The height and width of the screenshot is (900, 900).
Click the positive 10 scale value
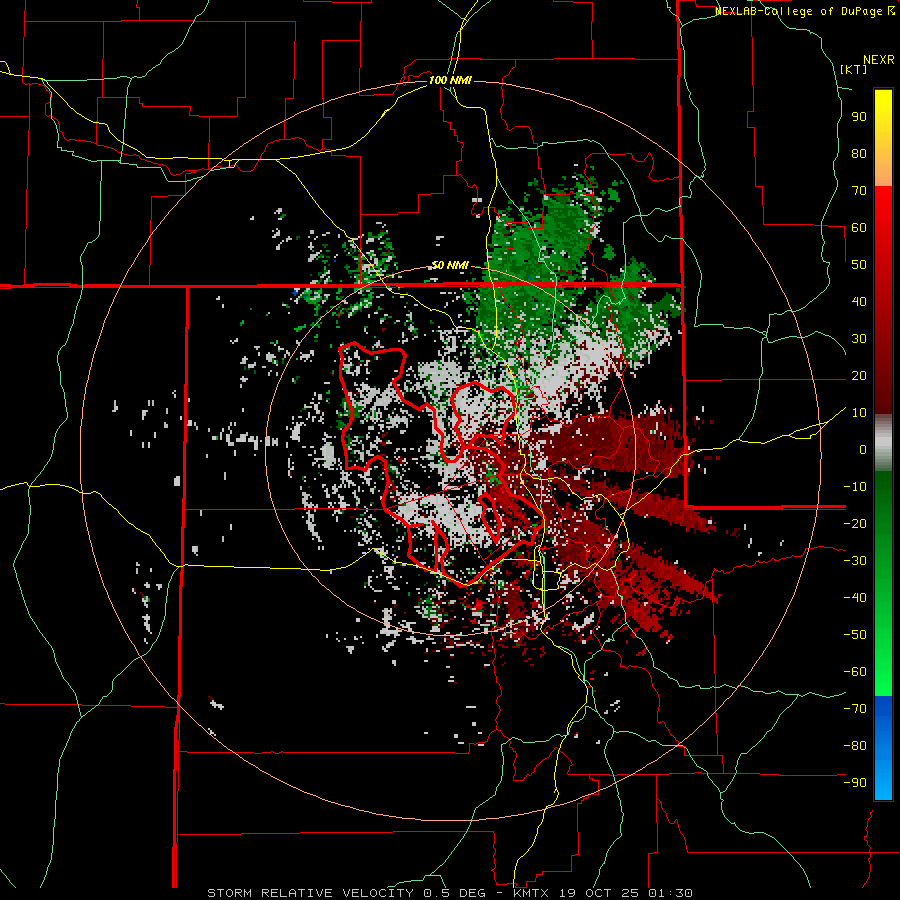click(859, 413)
